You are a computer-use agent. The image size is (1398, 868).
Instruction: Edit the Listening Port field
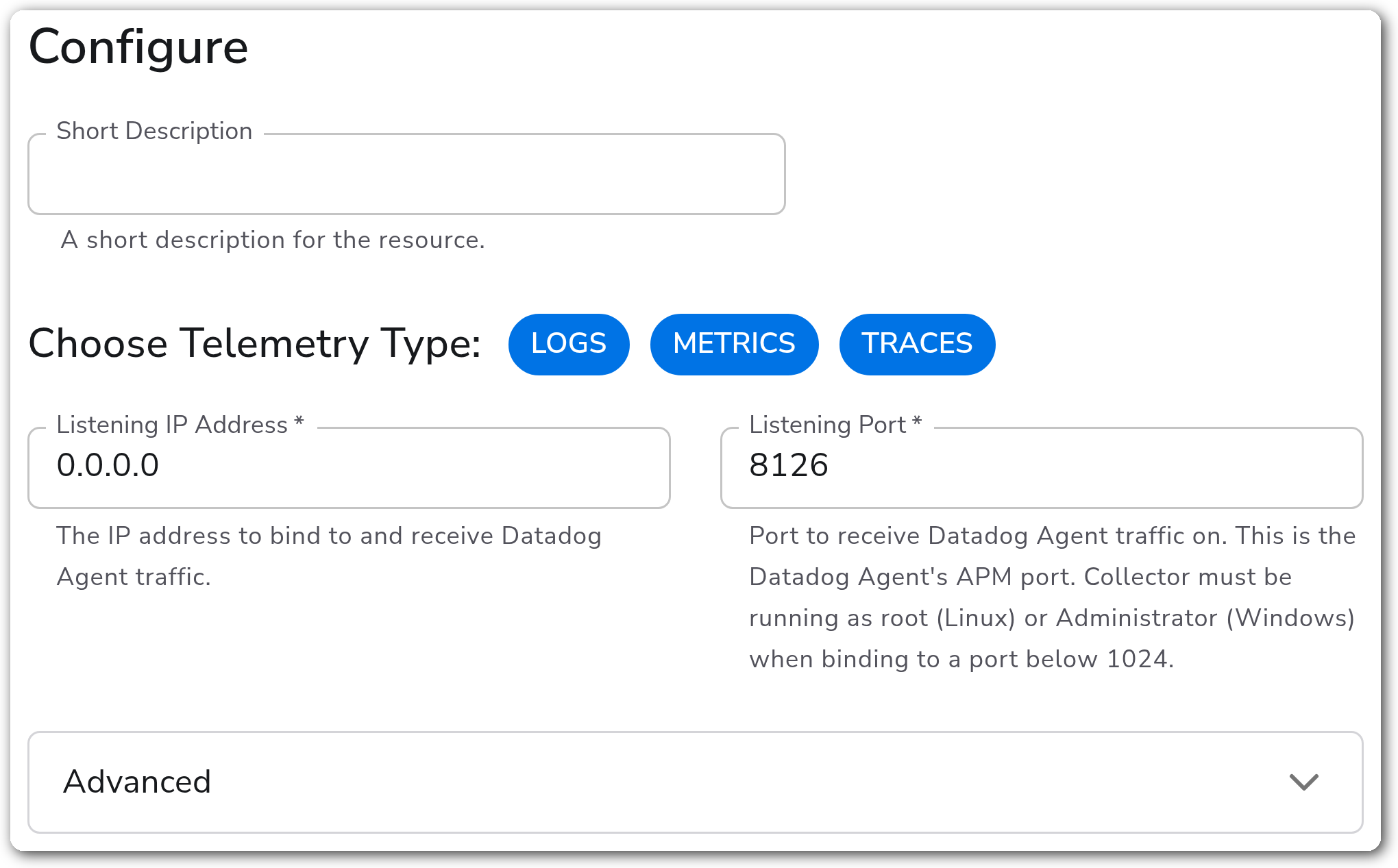pyautogui.click(x=1042, y=468)
